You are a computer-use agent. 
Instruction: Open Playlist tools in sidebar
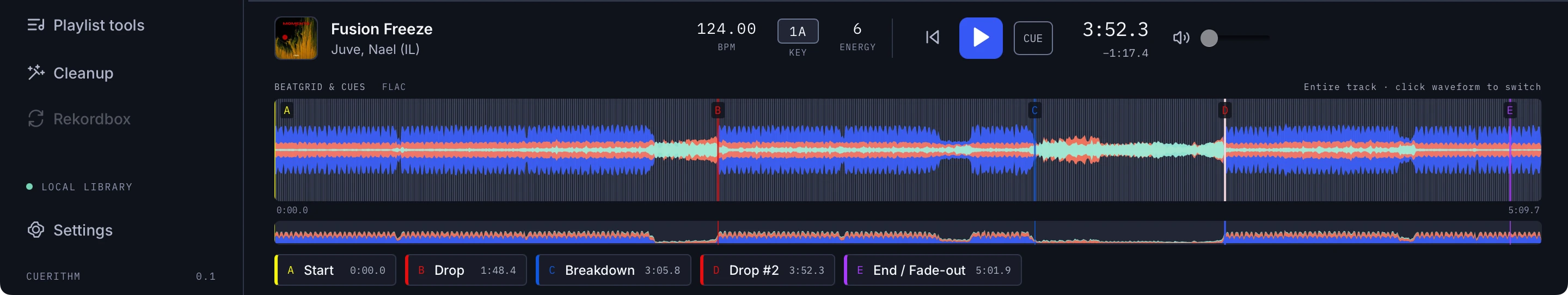86,25
